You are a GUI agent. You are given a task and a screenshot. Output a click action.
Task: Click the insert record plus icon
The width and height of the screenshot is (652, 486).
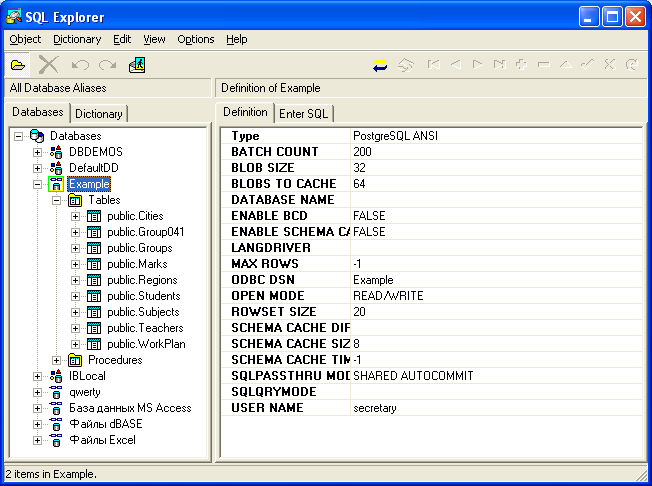coord(521,64)
